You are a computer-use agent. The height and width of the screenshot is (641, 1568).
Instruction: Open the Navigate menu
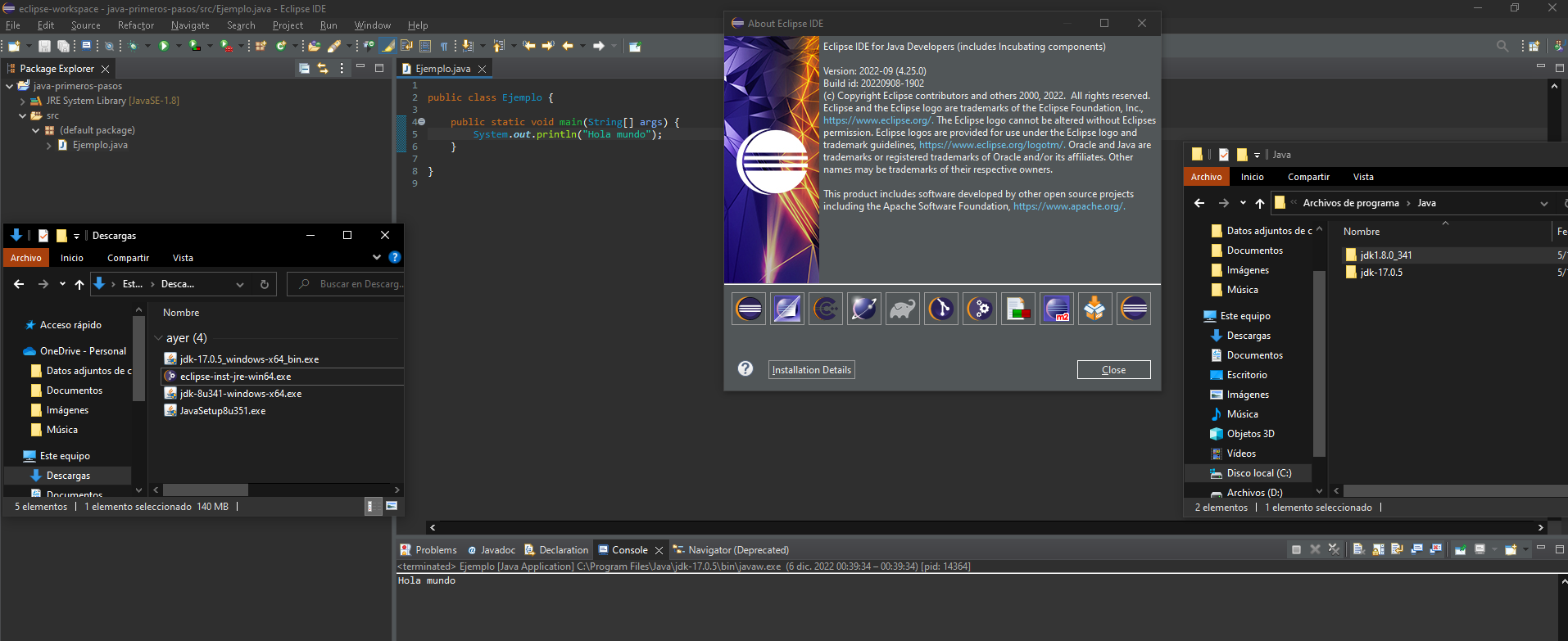point(190,25)
